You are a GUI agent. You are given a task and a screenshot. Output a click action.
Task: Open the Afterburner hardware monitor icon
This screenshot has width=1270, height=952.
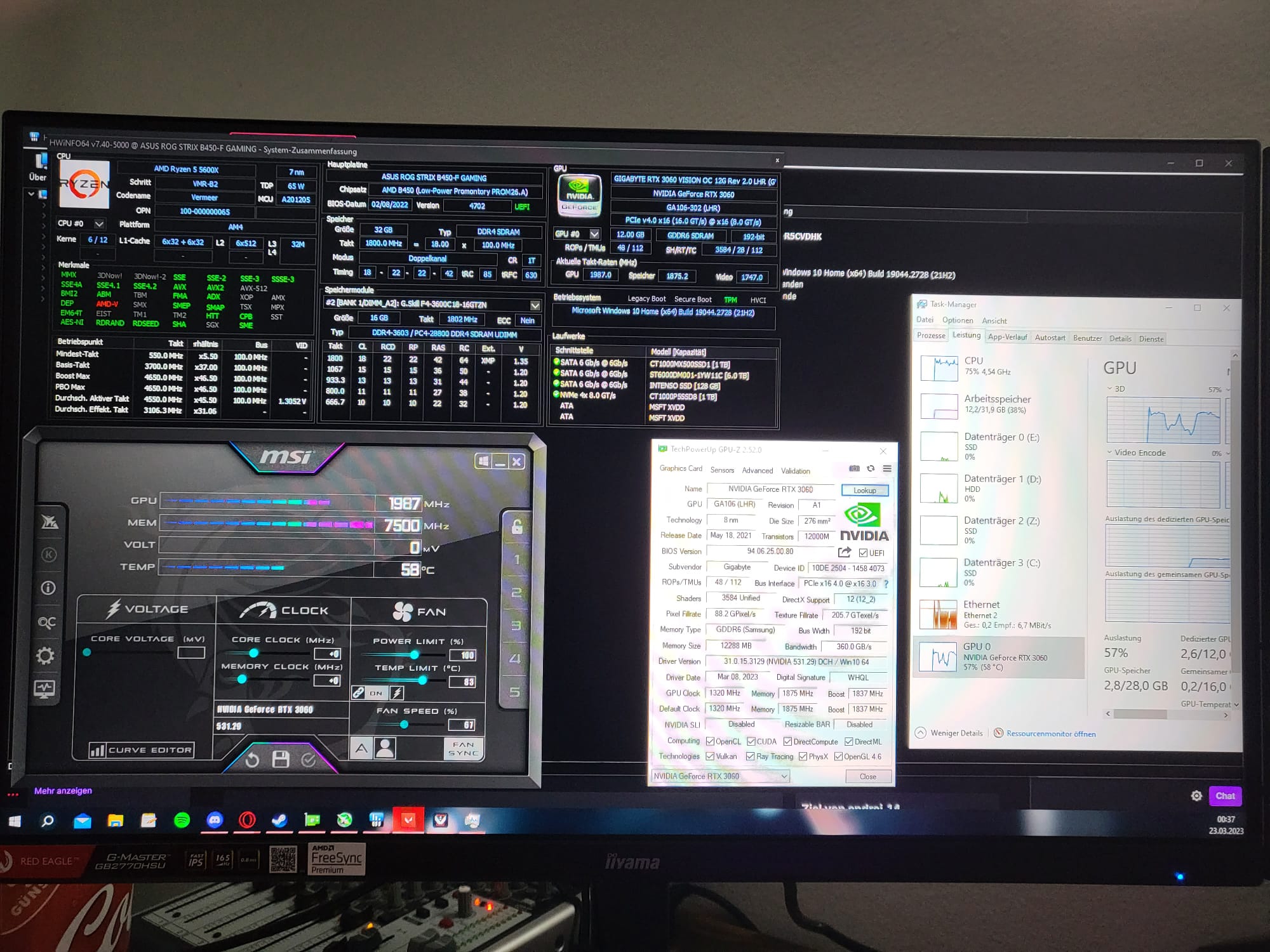pyautogui.click(x=44, y=689)
